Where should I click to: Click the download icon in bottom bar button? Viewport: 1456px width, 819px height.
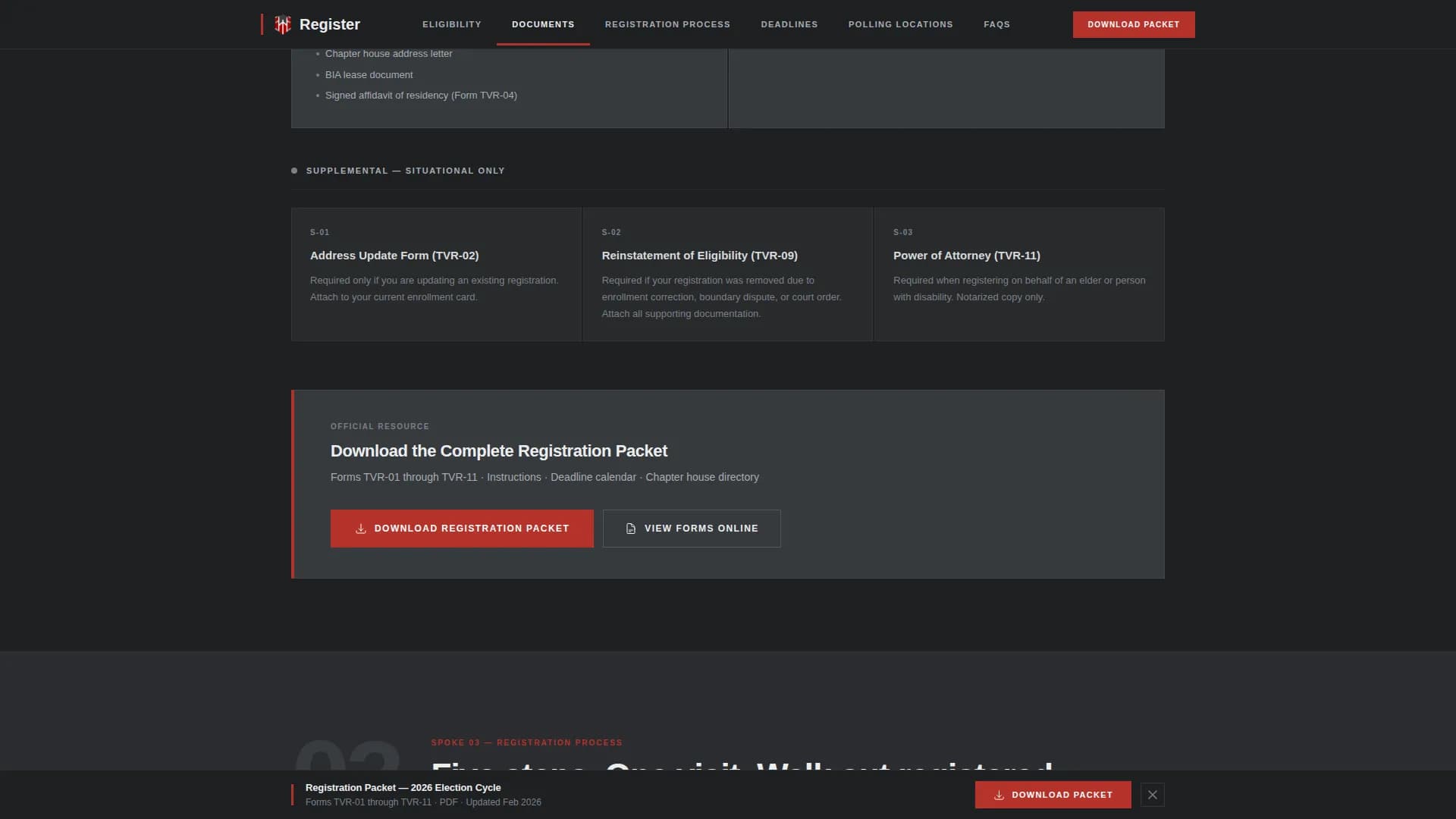pos(999,795)
